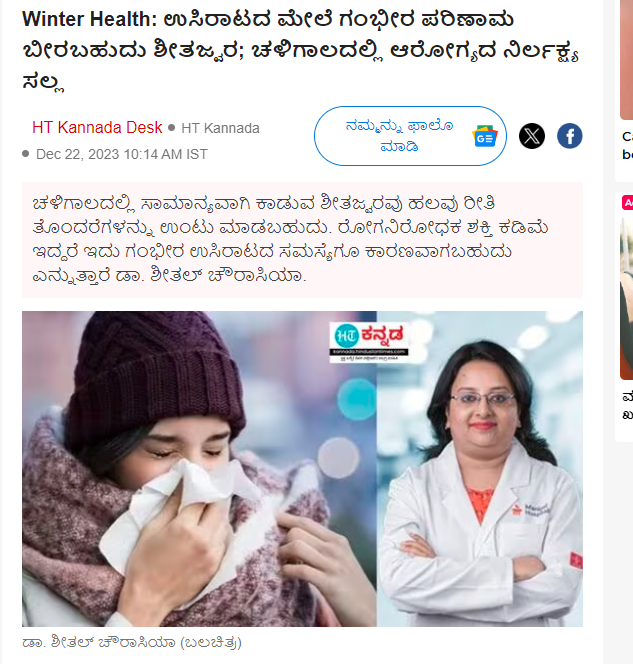
Task: Open the sneezing woman photo
Action: pos(199,469)
